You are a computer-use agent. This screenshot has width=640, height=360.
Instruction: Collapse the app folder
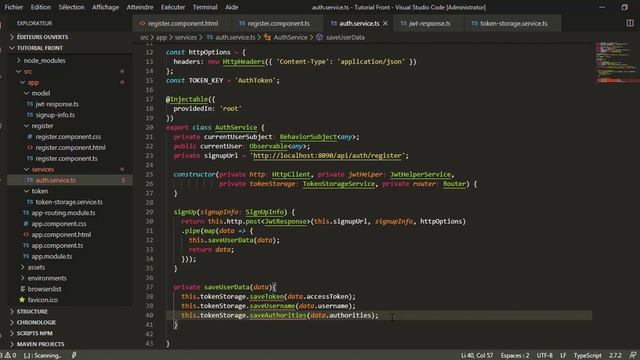pos(33,82)
